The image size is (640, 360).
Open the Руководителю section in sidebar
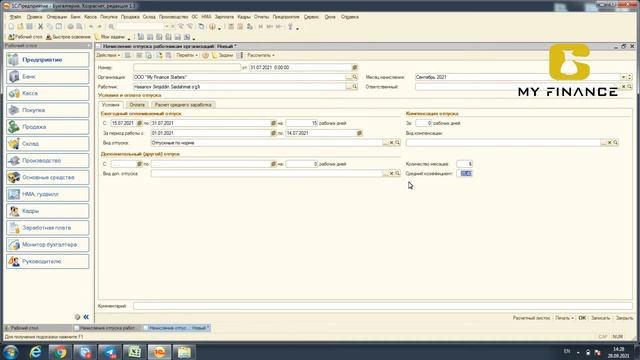point(48,261)
